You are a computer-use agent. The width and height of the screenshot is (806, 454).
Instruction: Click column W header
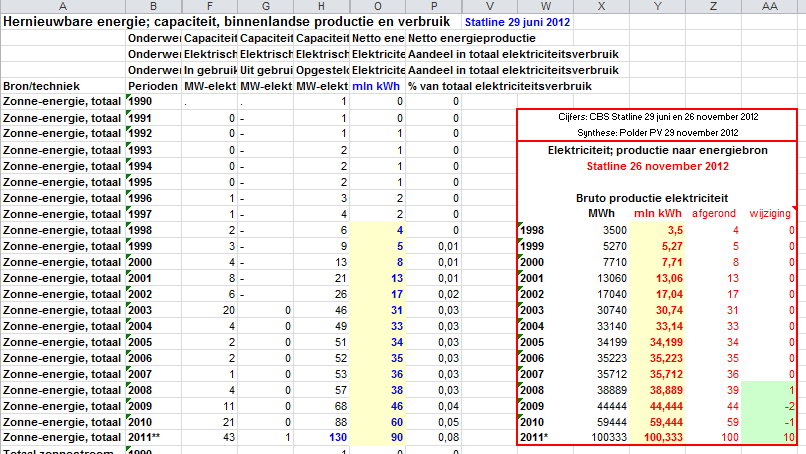click(543, 7)
